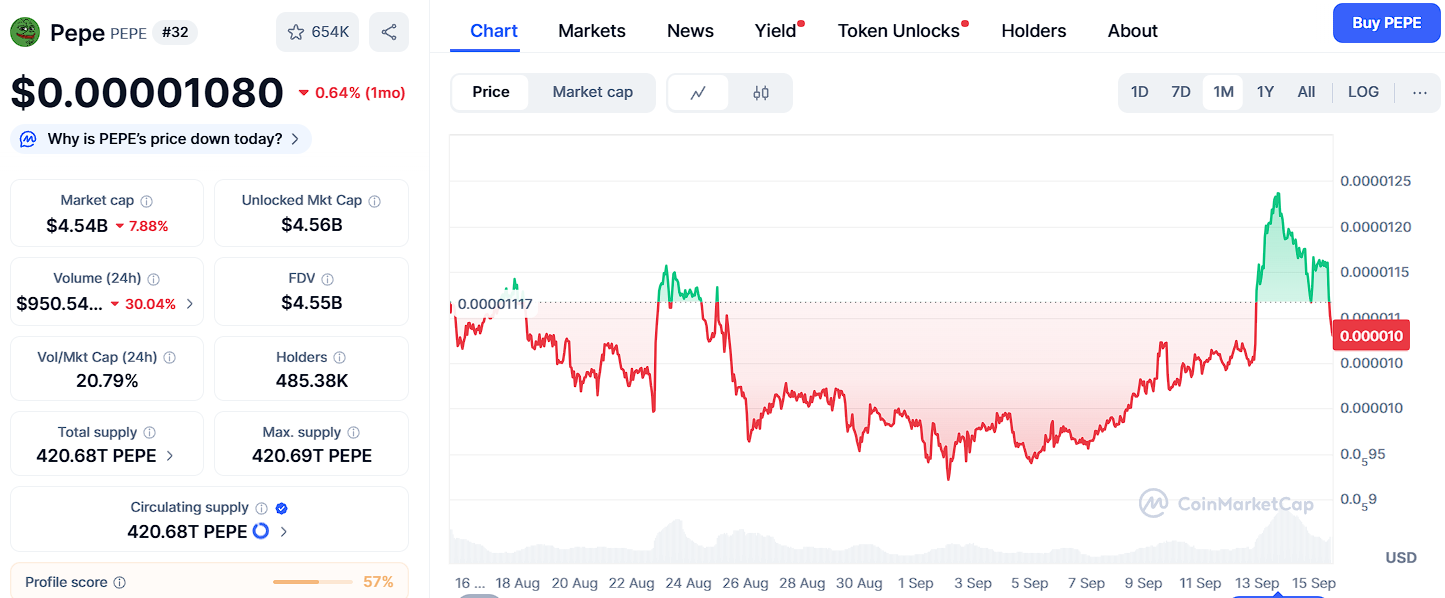Screen dimensions: 1445x598
Task: Click the 0.000010 current price label
Action: coord(1371,336)
